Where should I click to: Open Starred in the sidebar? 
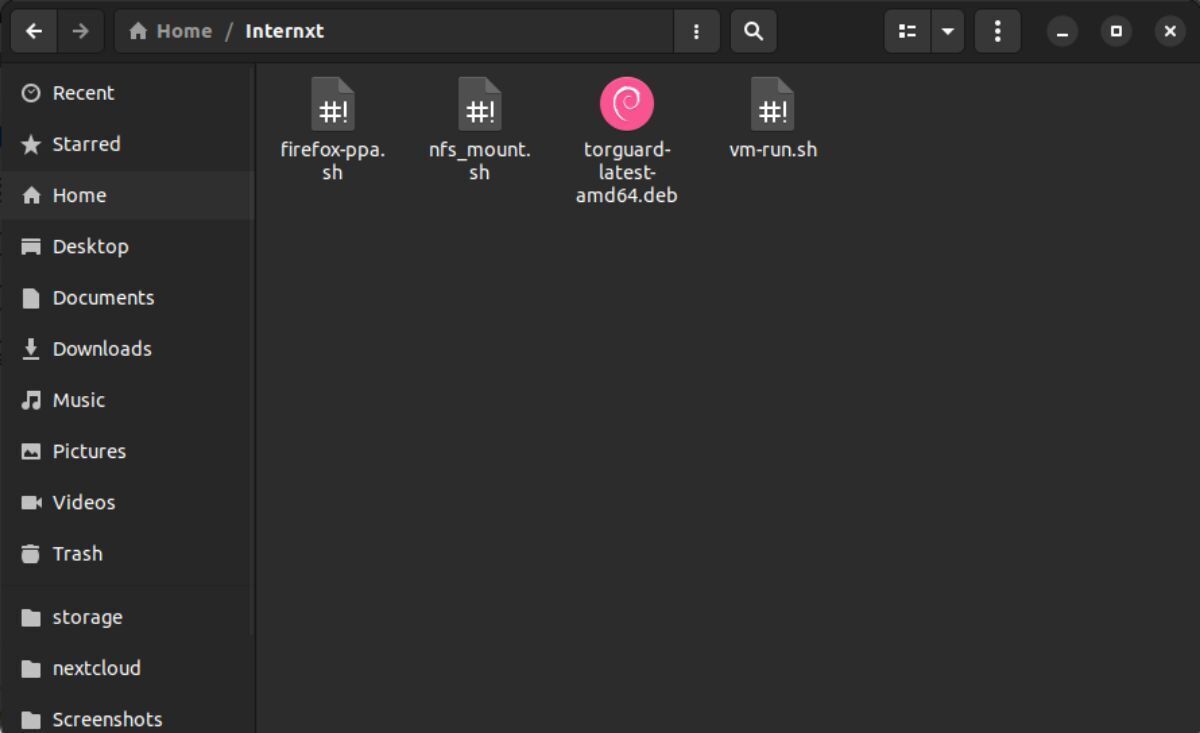(x=127, y=144)
